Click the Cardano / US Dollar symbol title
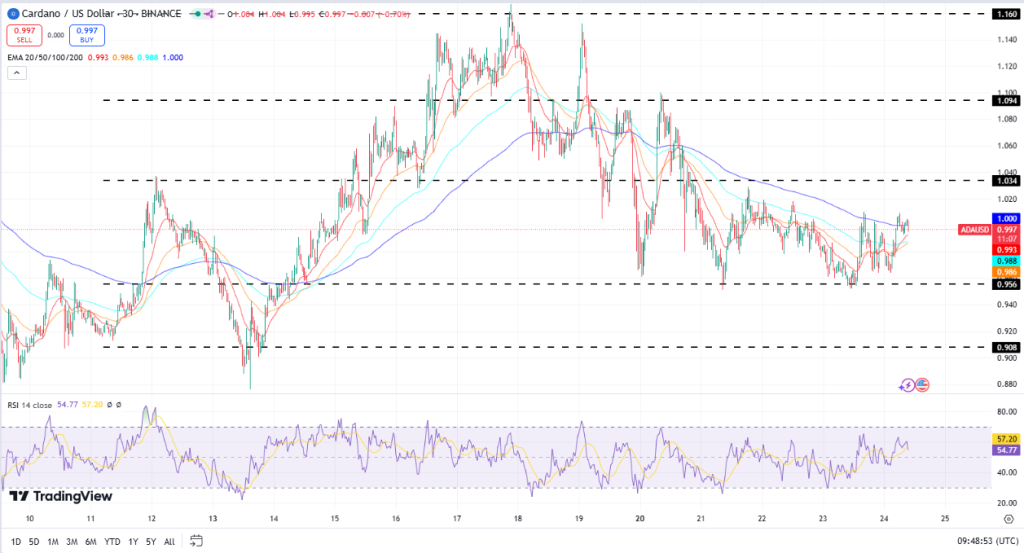1024x553 pixels. (65, 14)
